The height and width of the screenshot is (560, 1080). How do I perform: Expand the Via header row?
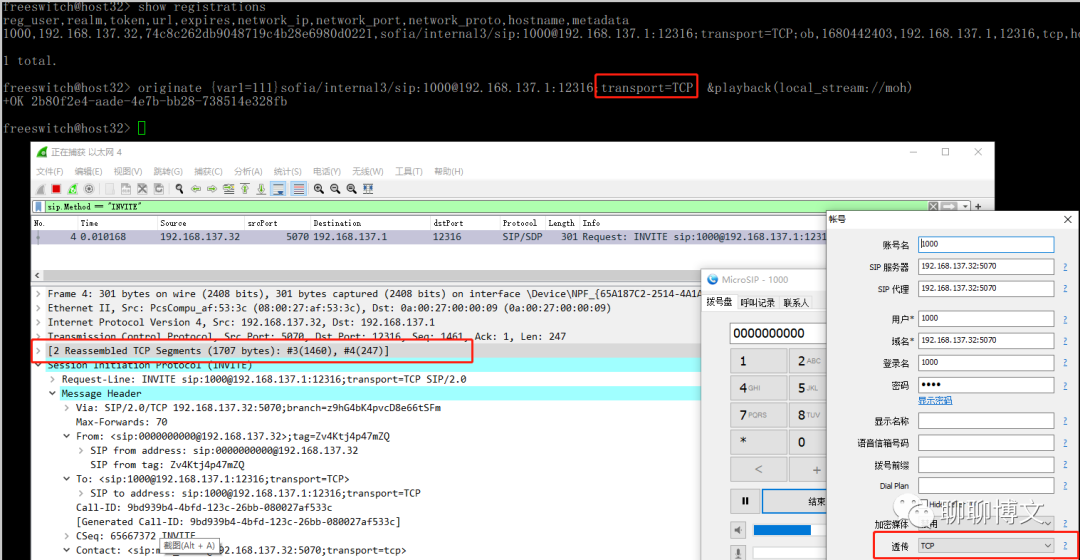coord(67,408)
